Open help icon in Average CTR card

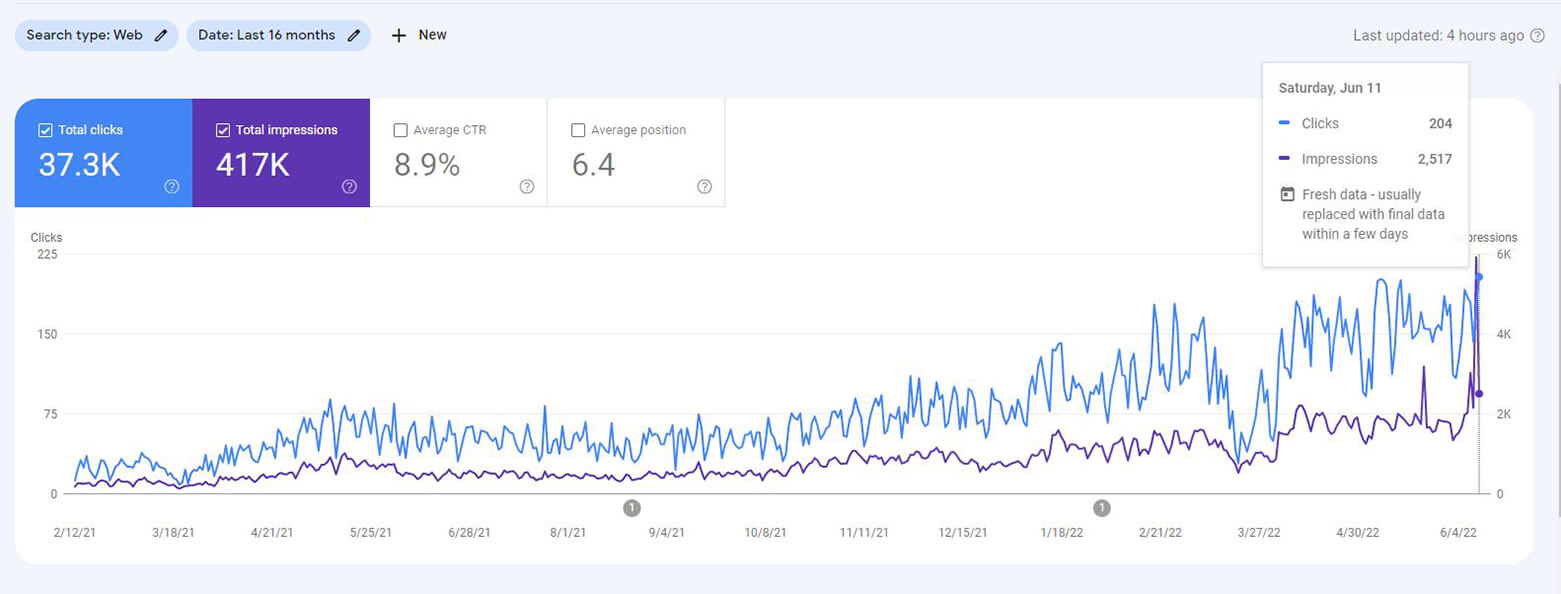(527, 186)
